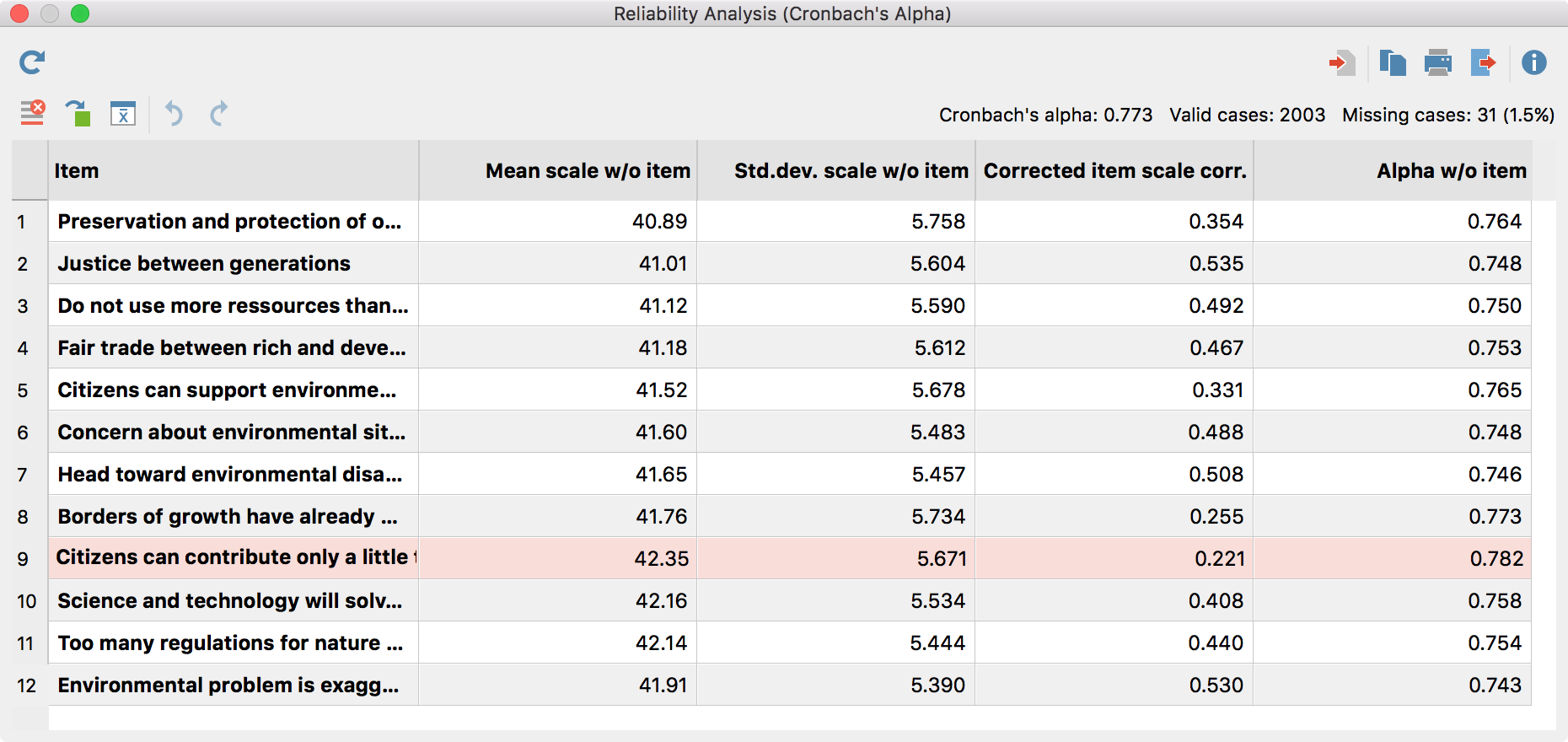Sort by Alpha w/o item header
The height and width of the screenshot is (742, 1568).
(1393, 170)
